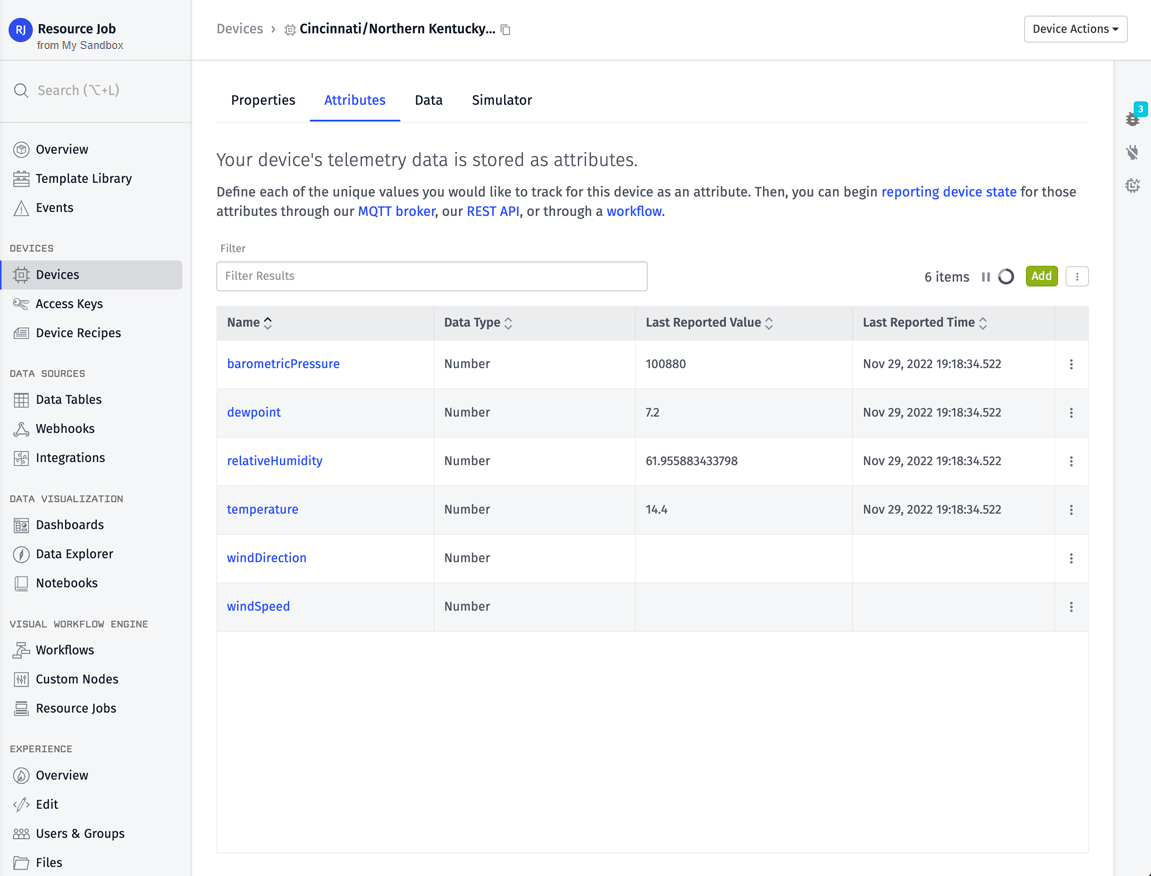This screenshot has width=1151, height=876.
Task: Click the 100880 reported value
Action: (666, 364)
